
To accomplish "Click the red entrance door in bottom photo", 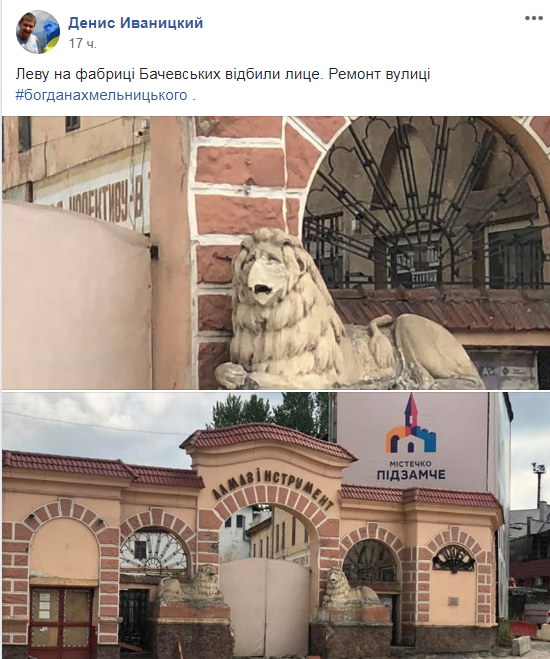I will pyautogui.click(x=61, y=622).
